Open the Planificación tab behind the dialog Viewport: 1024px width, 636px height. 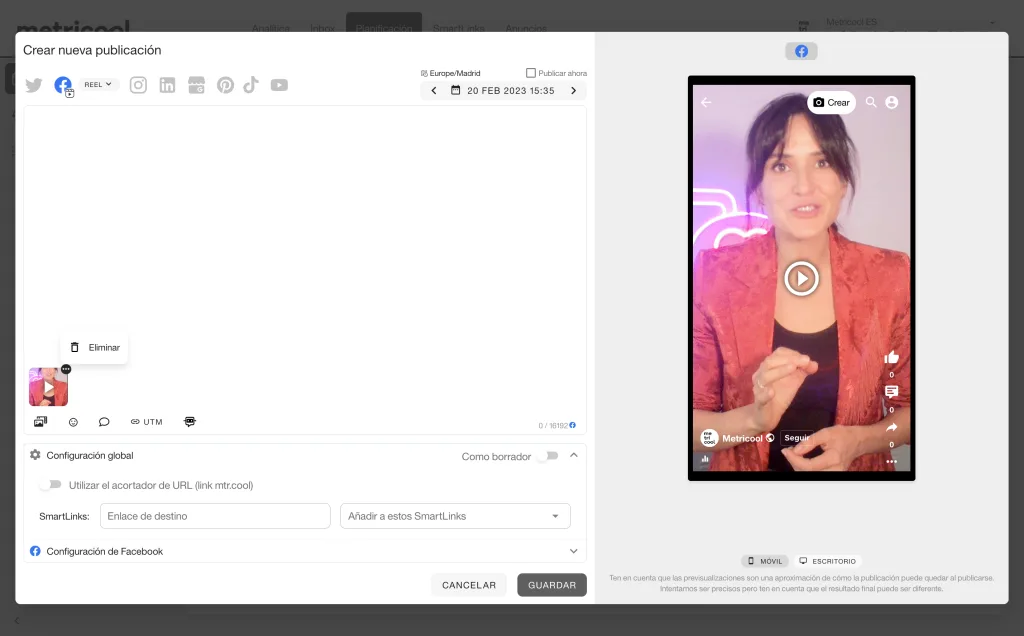pyautogui.click(x=384, y=22)
